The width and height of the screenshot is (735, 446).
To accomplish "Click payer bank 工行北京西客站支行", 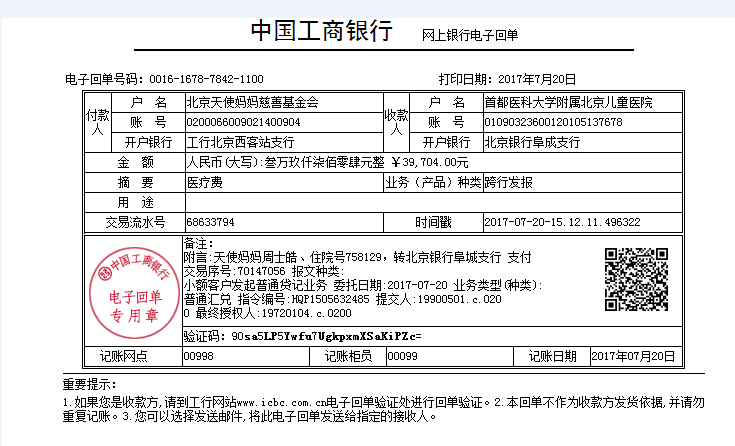I will (240, 142).
